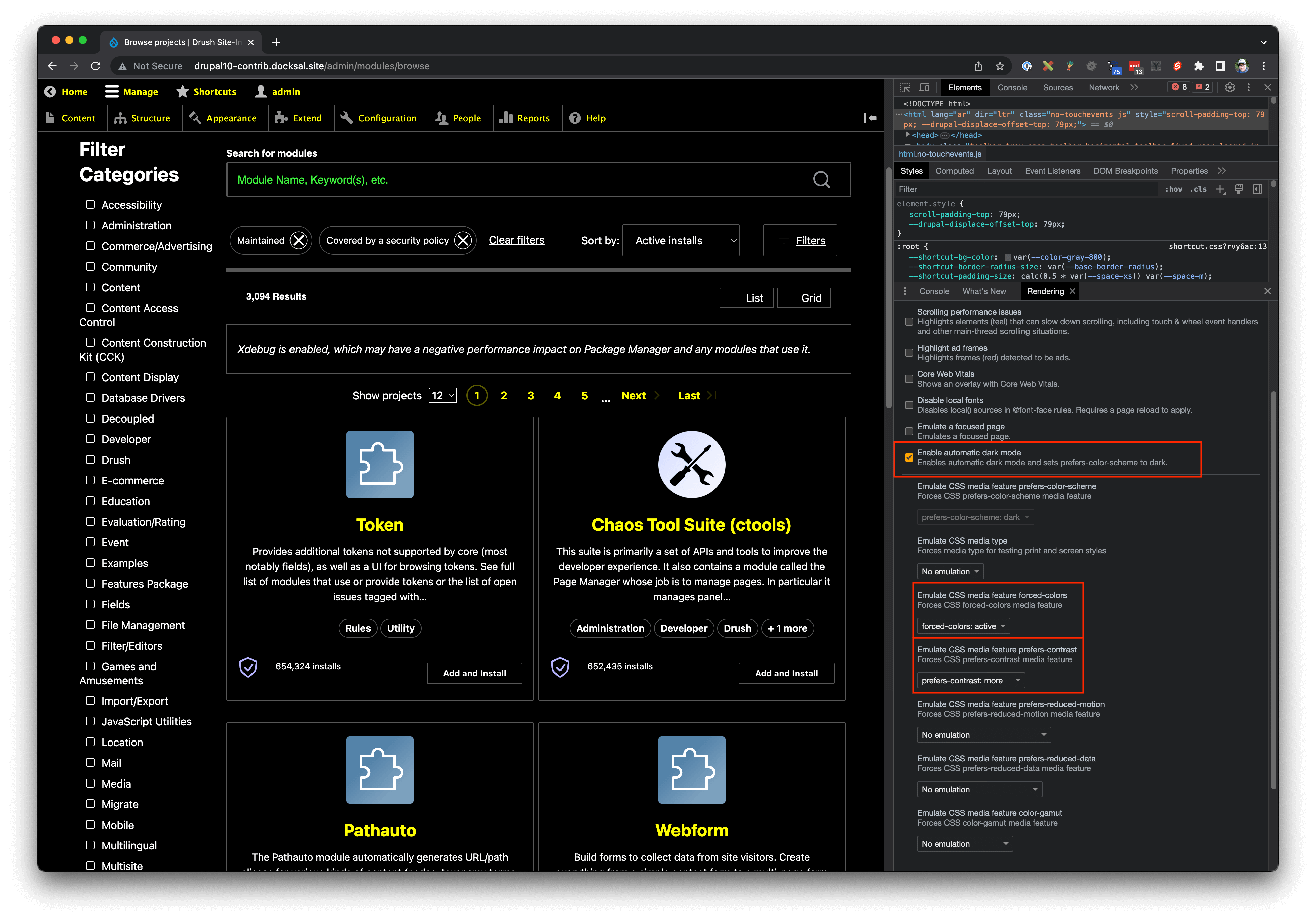Check the Accessibility category checkbox

point(90,205)
